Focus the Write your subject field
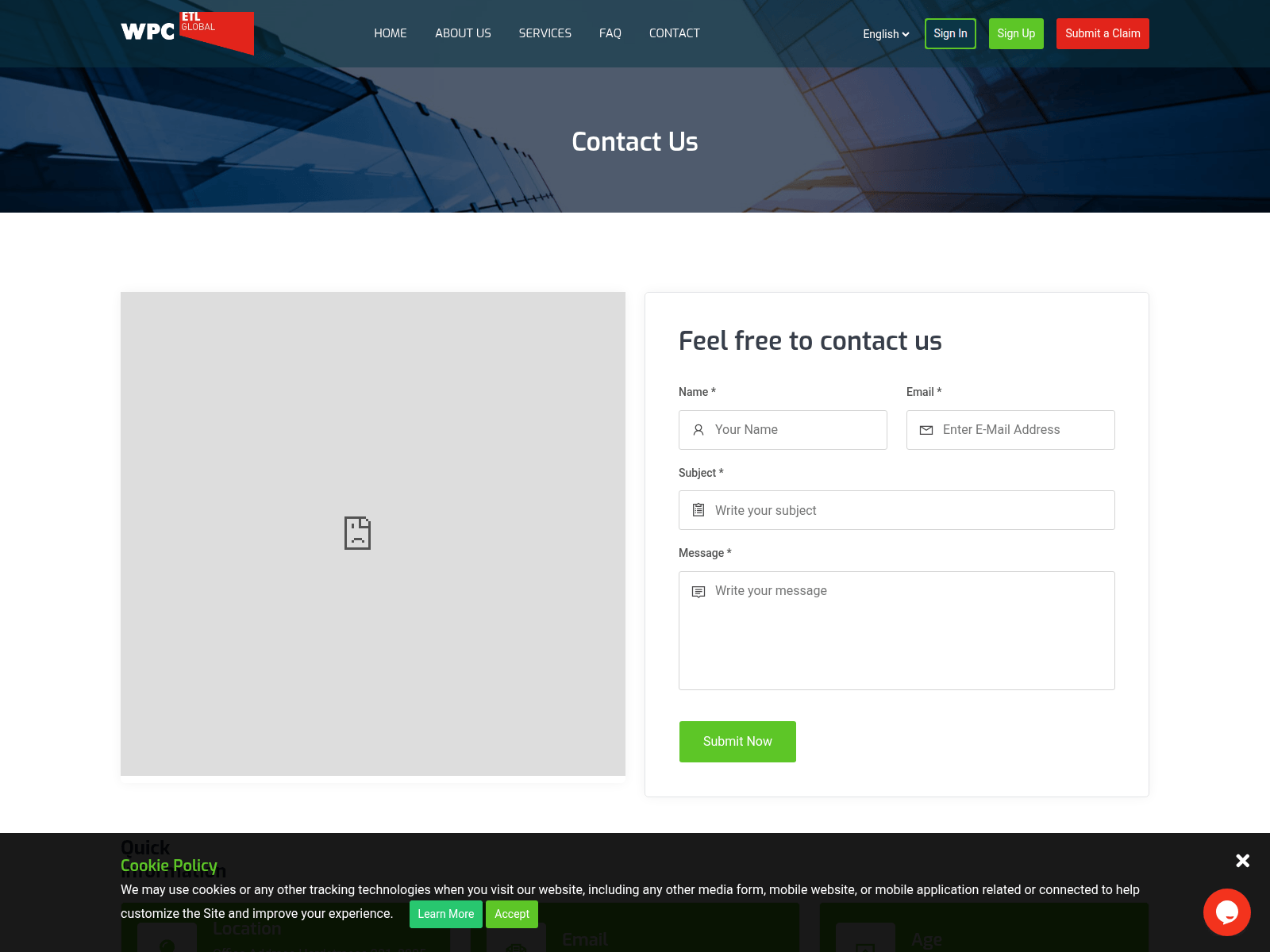Screen dimensions: 1270x952 897,510
